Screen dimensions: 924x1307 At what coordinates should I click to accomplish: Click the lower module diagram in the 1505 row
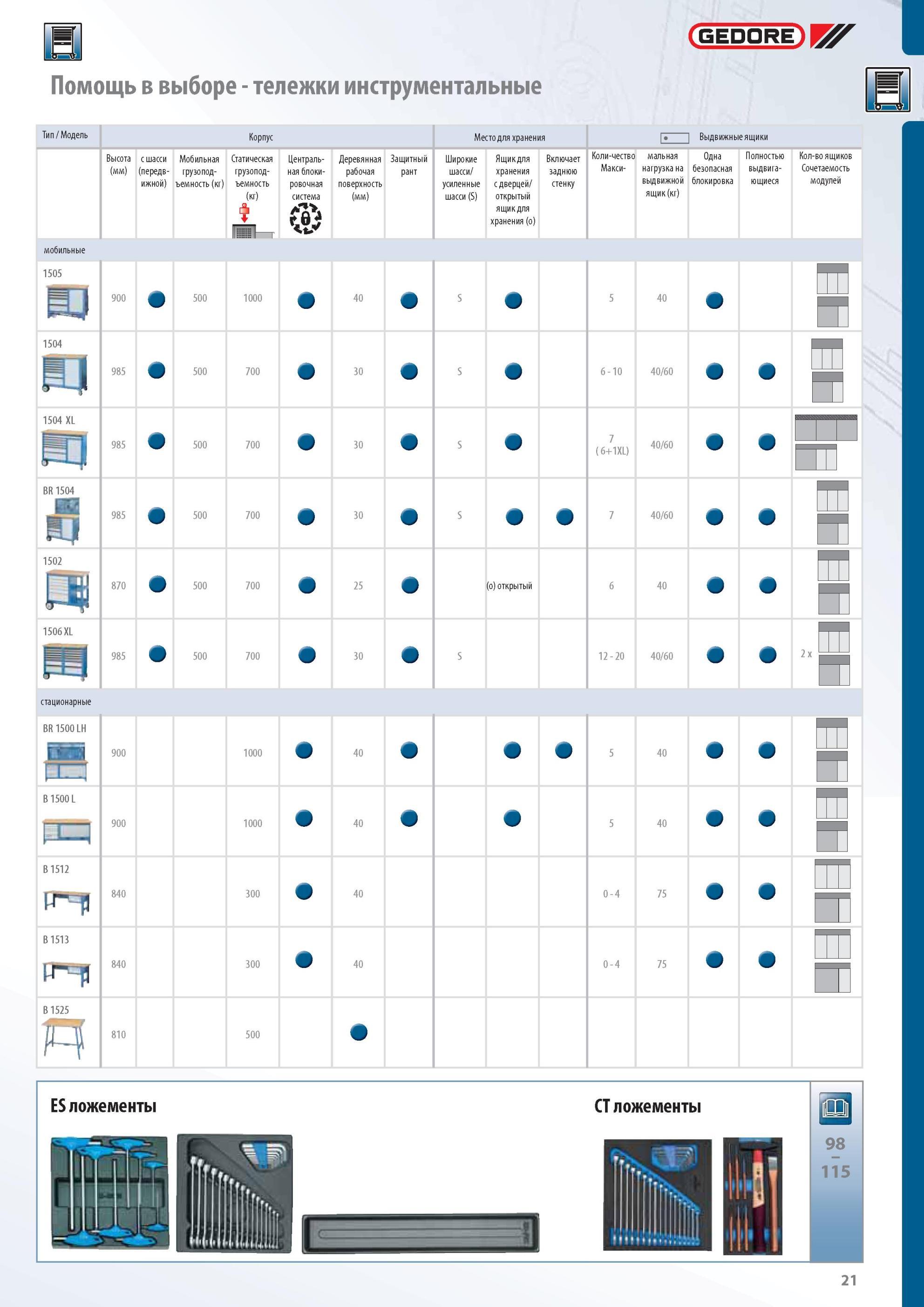(832, 312)
